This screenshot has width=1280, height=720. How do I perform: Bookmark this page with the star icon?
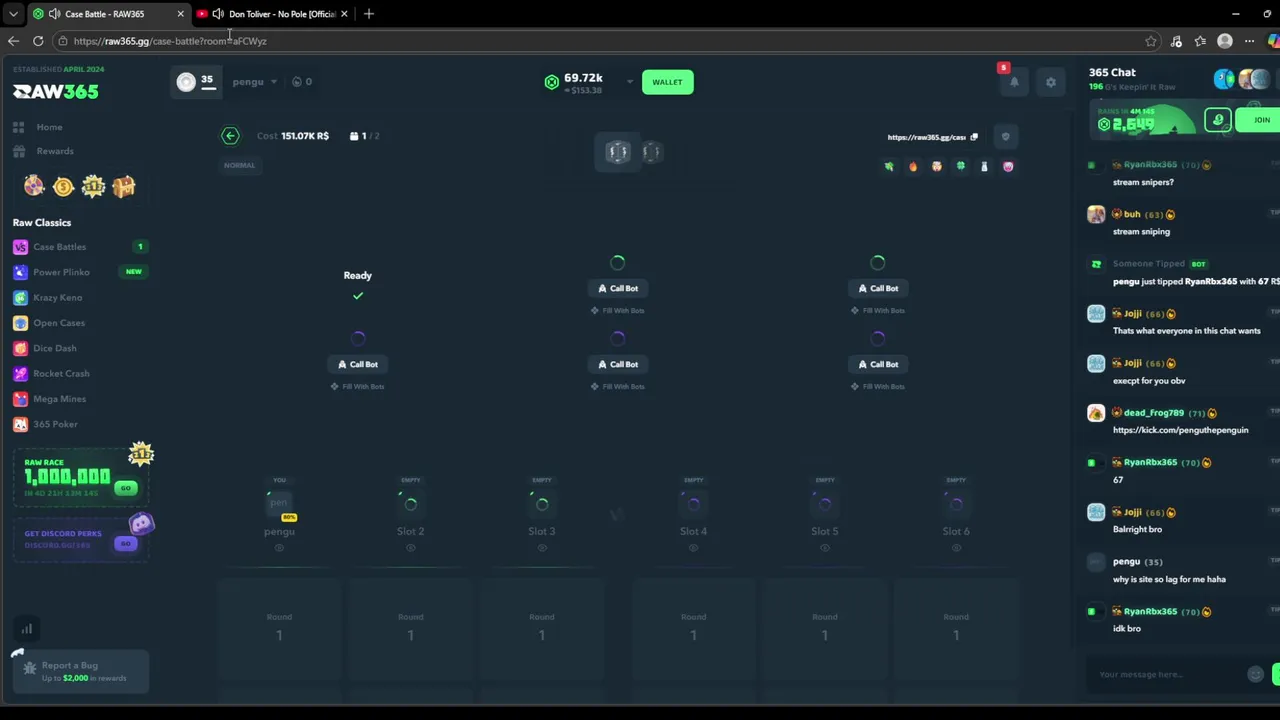[1151, 41]
